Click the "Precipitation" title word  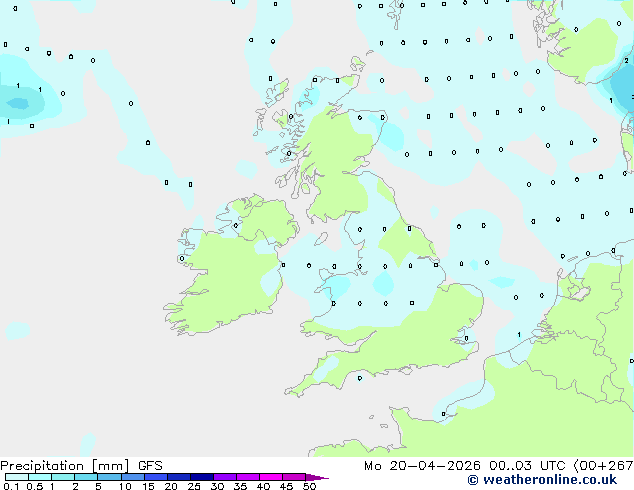[42, 466]
